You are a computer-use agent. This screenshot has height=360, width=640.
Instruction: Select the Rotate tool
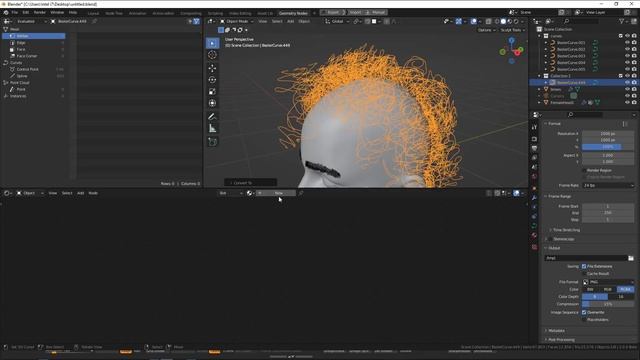click(x=212, y=80)
